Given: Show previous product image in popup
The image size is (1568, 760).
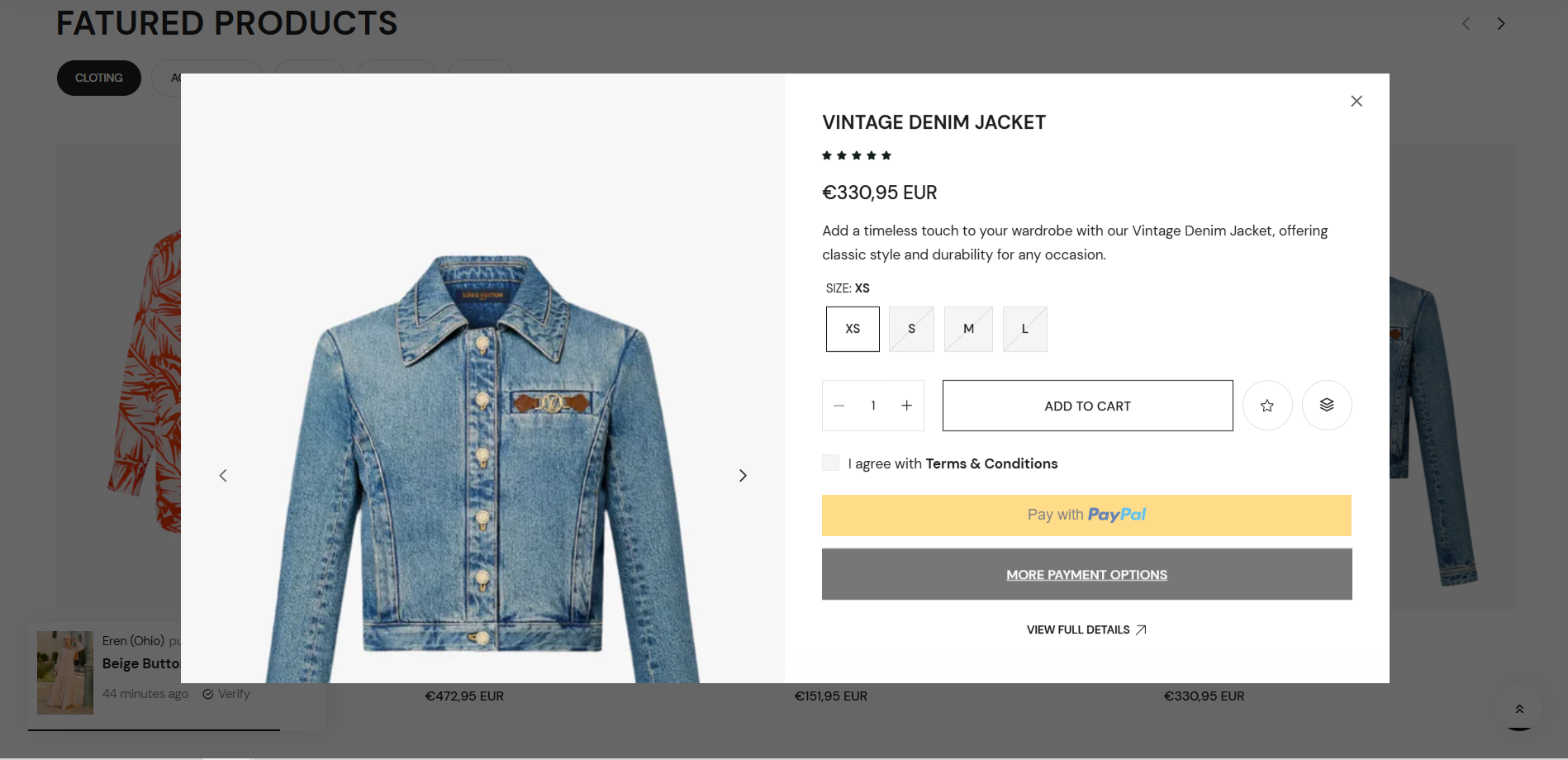Looking at the screenshot, I should pyautogui.click(x=223, y=476).
